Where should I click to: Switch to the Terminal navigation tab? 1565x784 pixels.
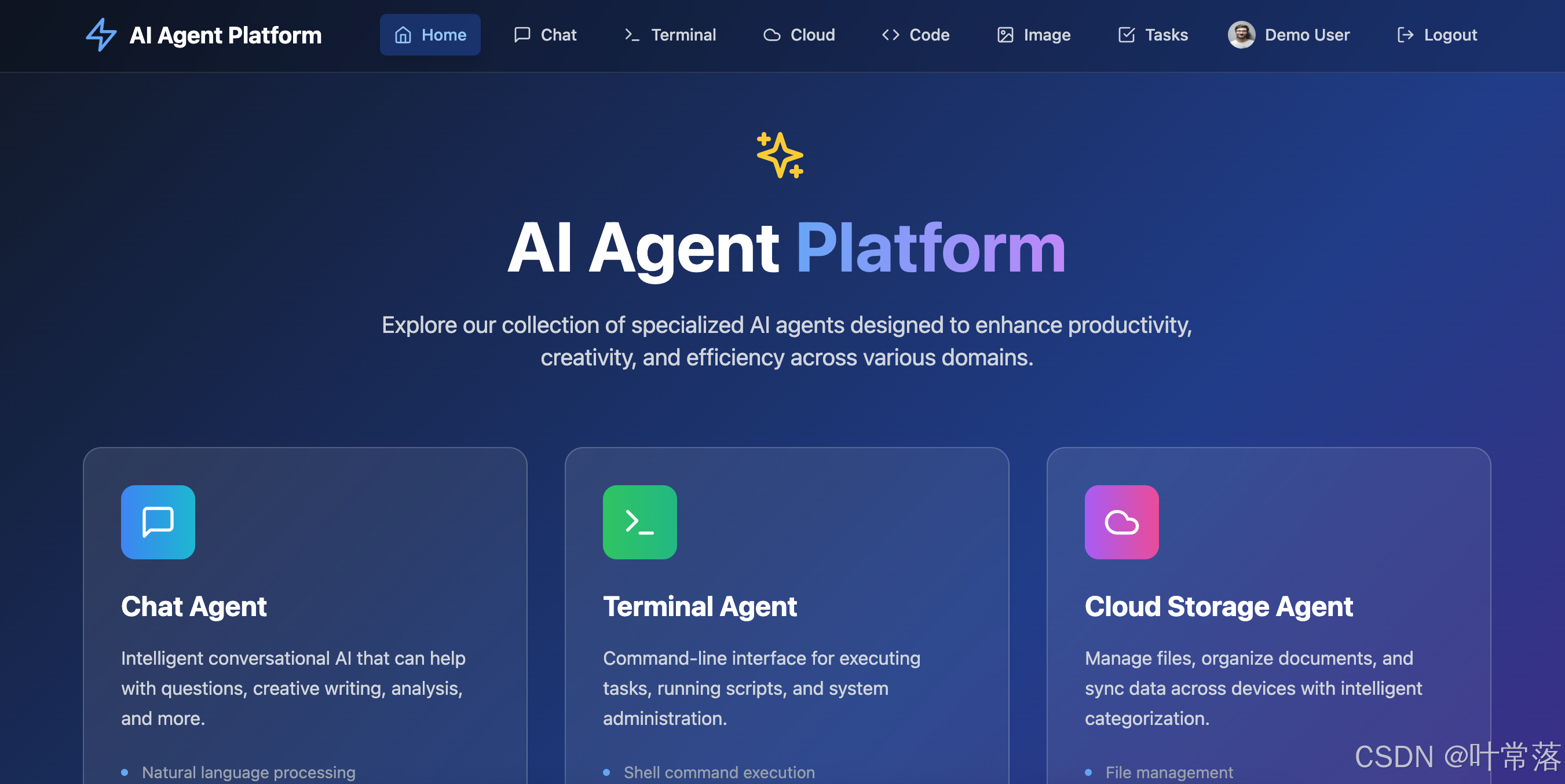click(670, 35)
